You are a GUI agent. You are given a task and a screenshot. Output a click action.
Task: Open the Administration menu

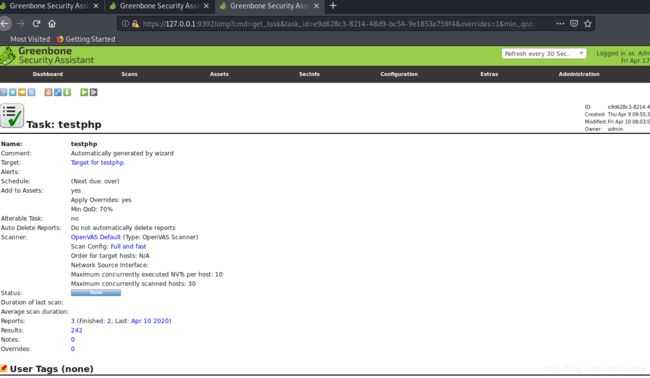(x=579, y=74)
